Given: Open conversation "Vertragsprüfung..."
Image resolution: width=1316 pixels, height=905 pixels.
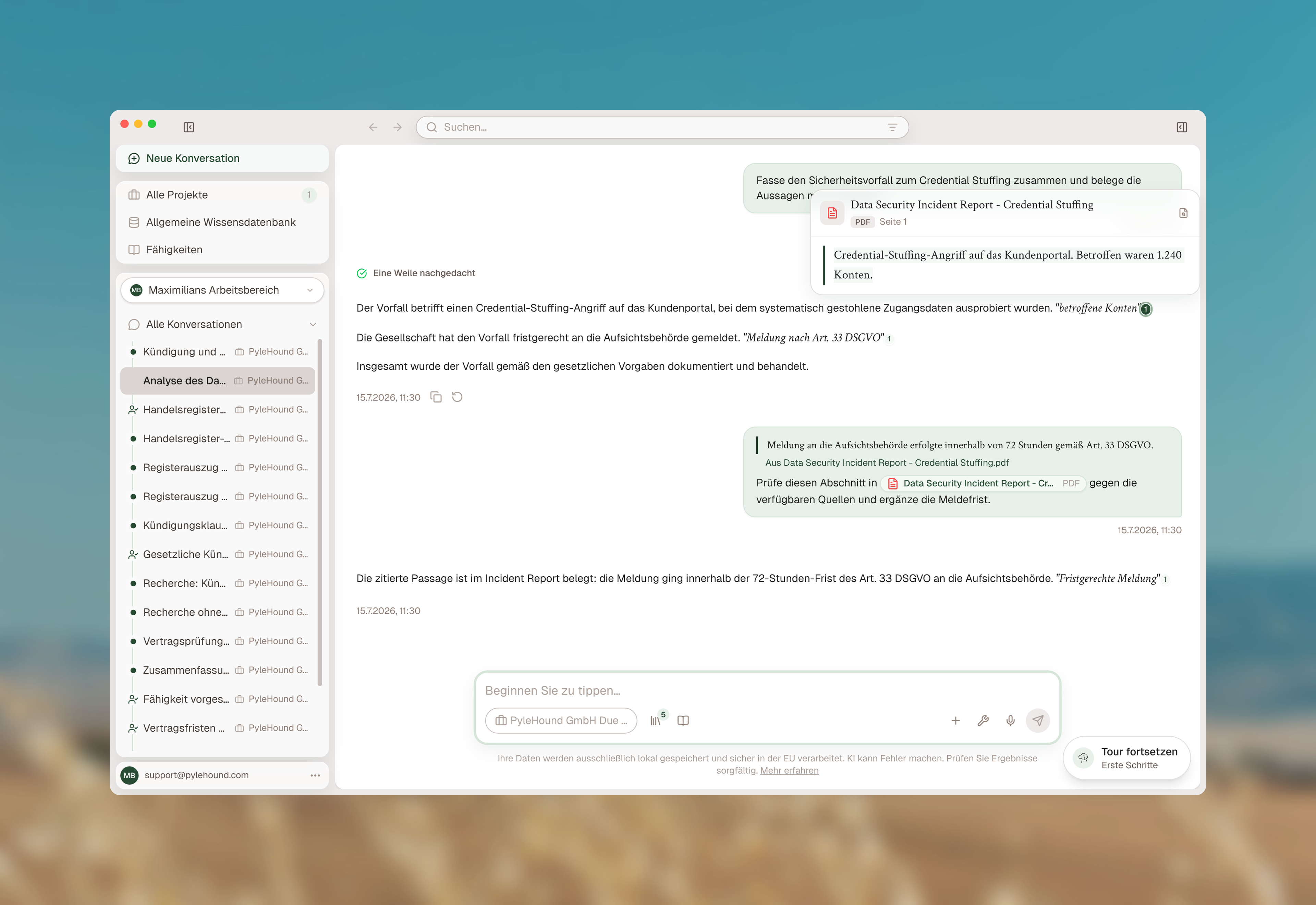Looking at the screenshot, I should 218,641.
